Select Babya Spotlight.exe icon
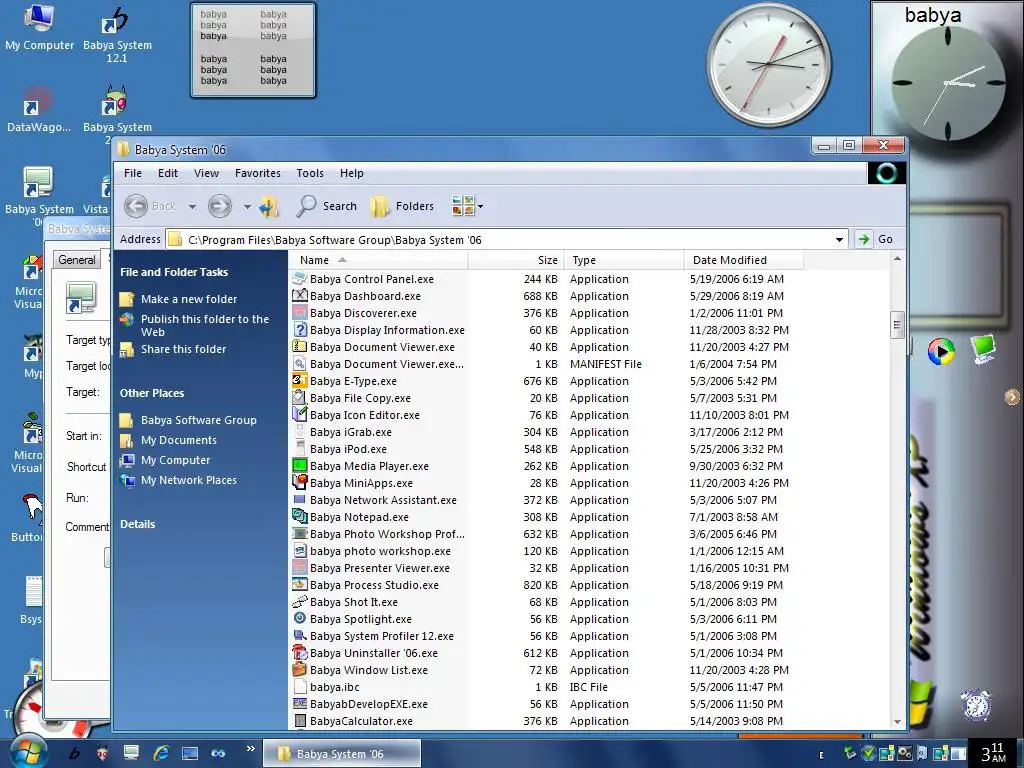 click(300, 618)
